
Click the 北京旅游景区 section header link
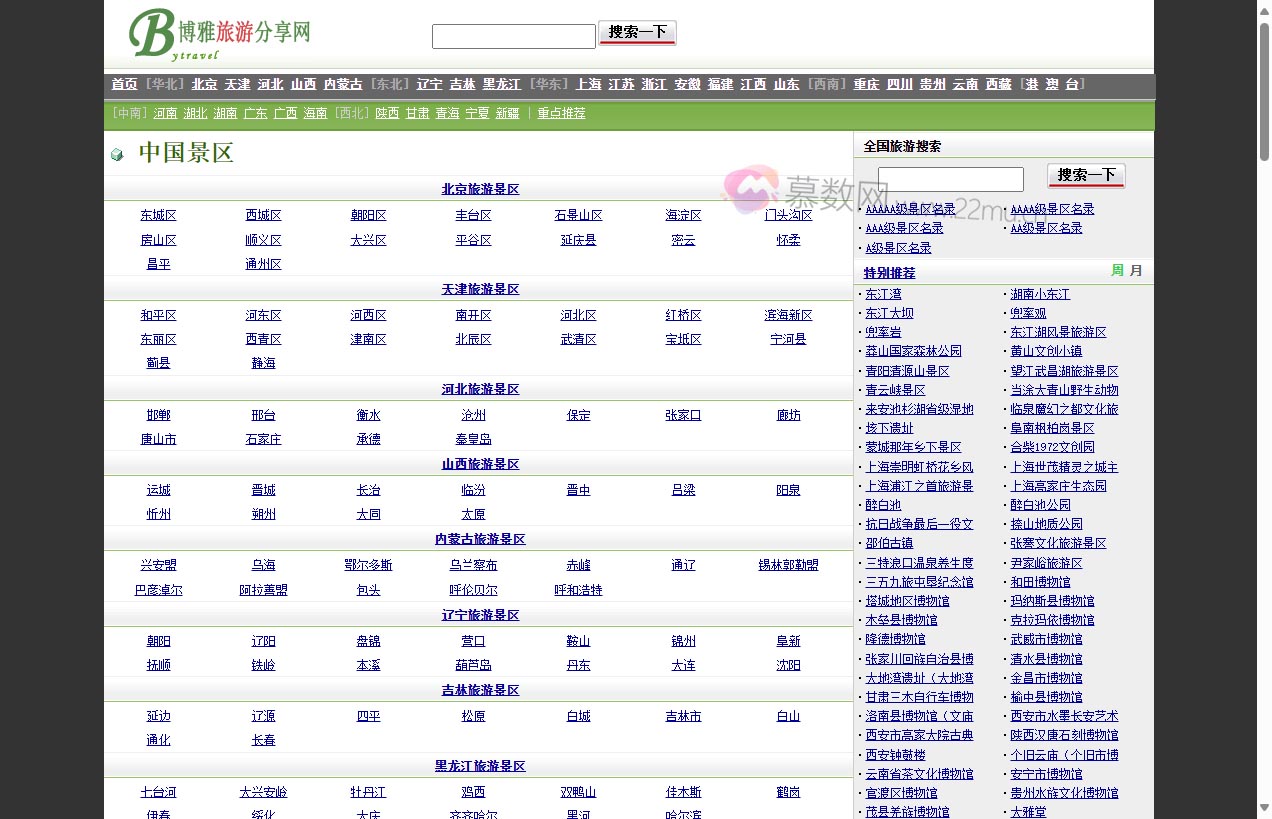(479, 188)
